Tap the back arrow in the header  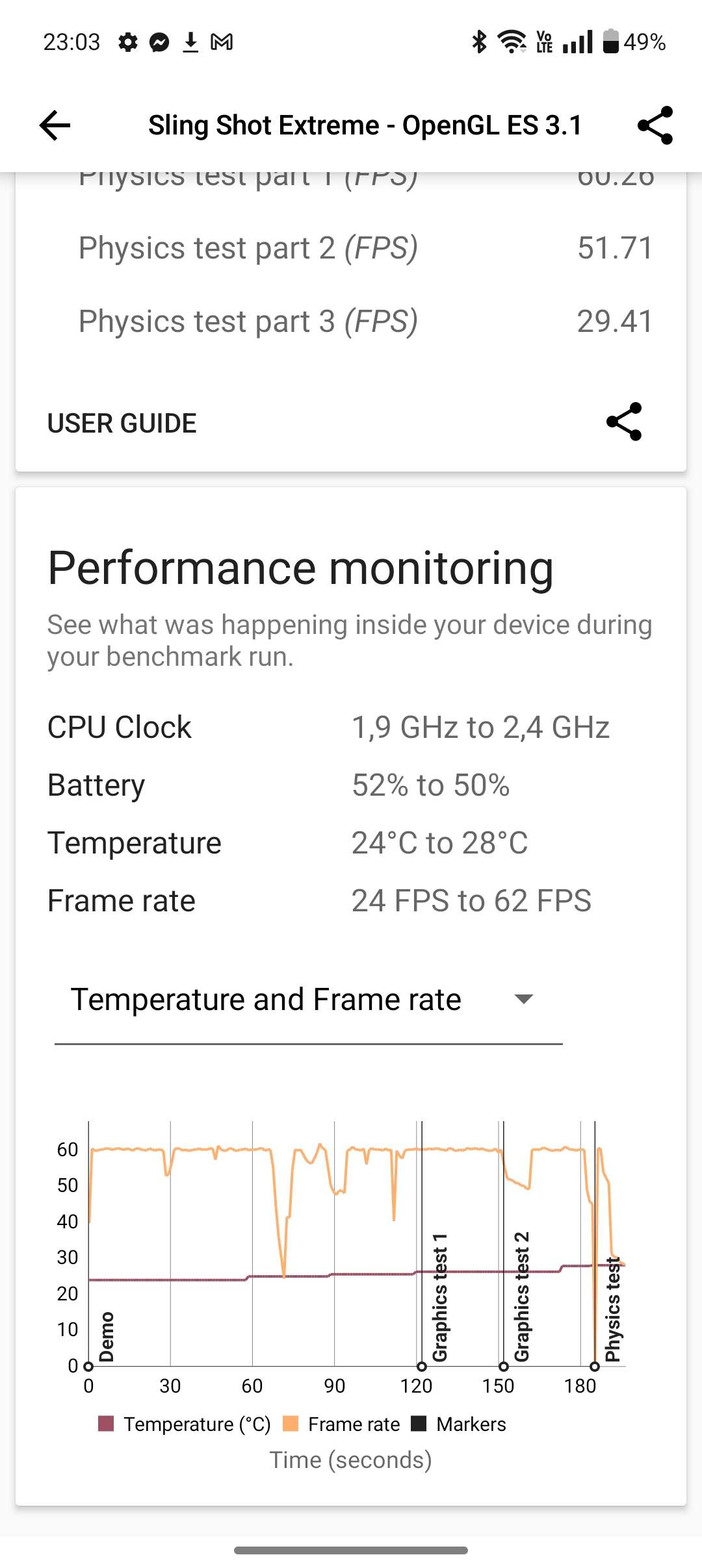point(55,125)
